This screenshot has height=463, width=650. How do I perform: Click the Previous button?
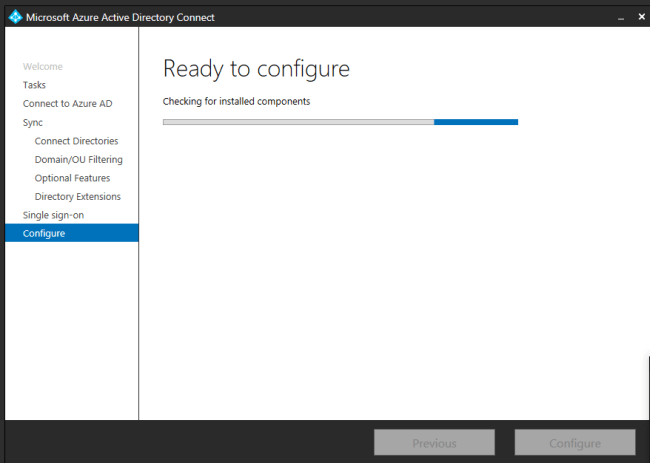(434, 443)
